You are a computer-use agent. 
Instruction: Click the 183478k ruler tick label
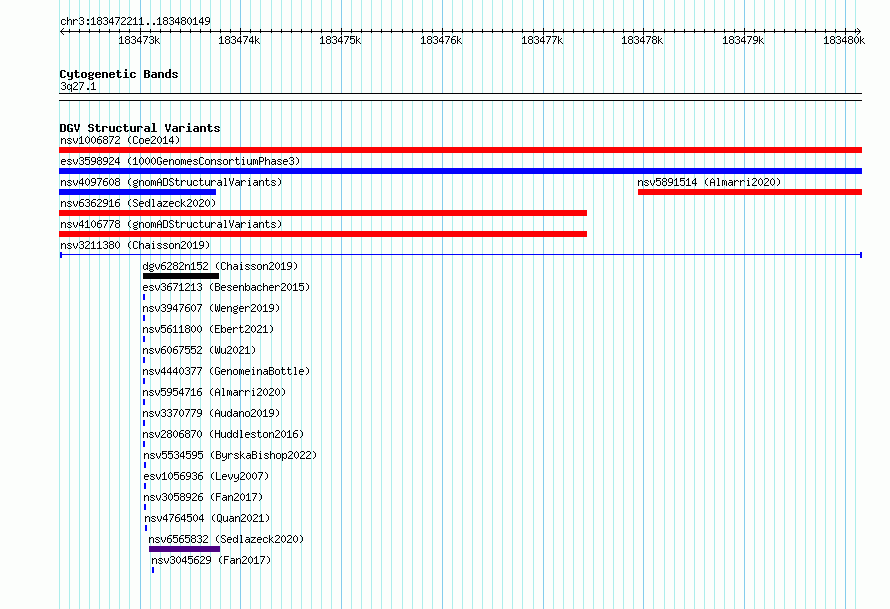tap(642, 40)
